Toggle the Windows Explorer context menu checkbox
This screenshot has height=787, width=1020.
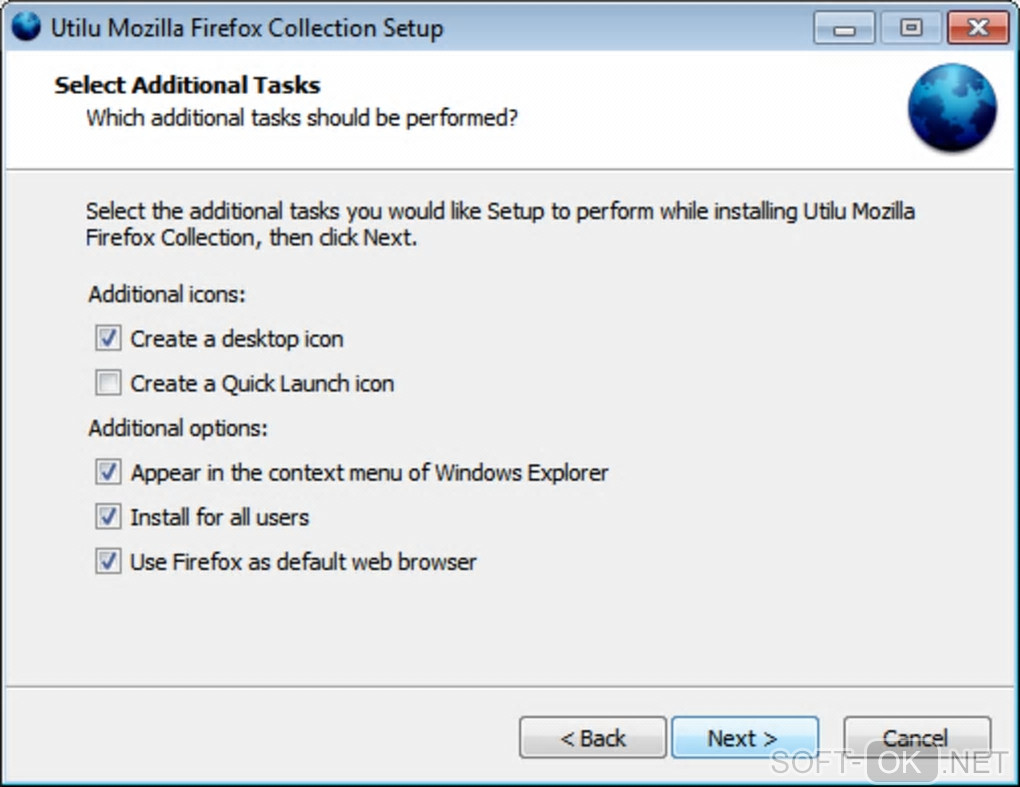click(108, 472)
